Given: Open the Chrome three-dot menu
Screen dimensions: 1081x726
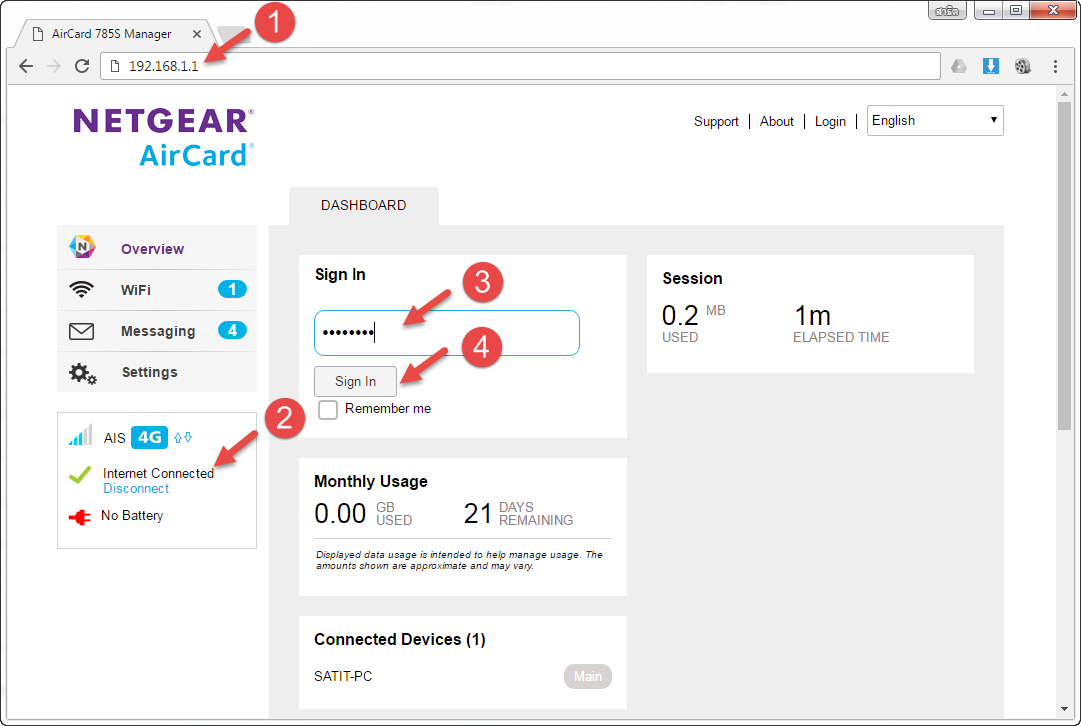Looking at the screenshot, I should (x=1055, y=66).
